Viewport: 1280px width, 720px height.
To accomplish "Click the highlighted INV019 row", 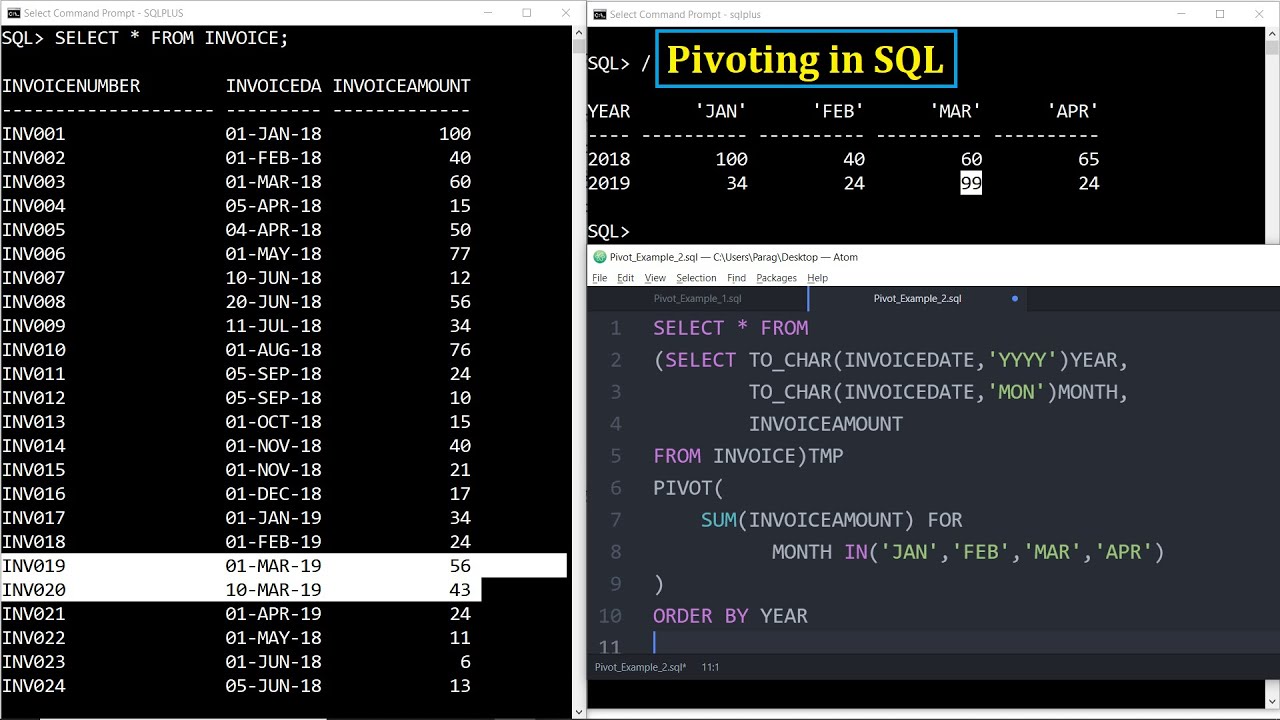I will [x=284, y=566].
